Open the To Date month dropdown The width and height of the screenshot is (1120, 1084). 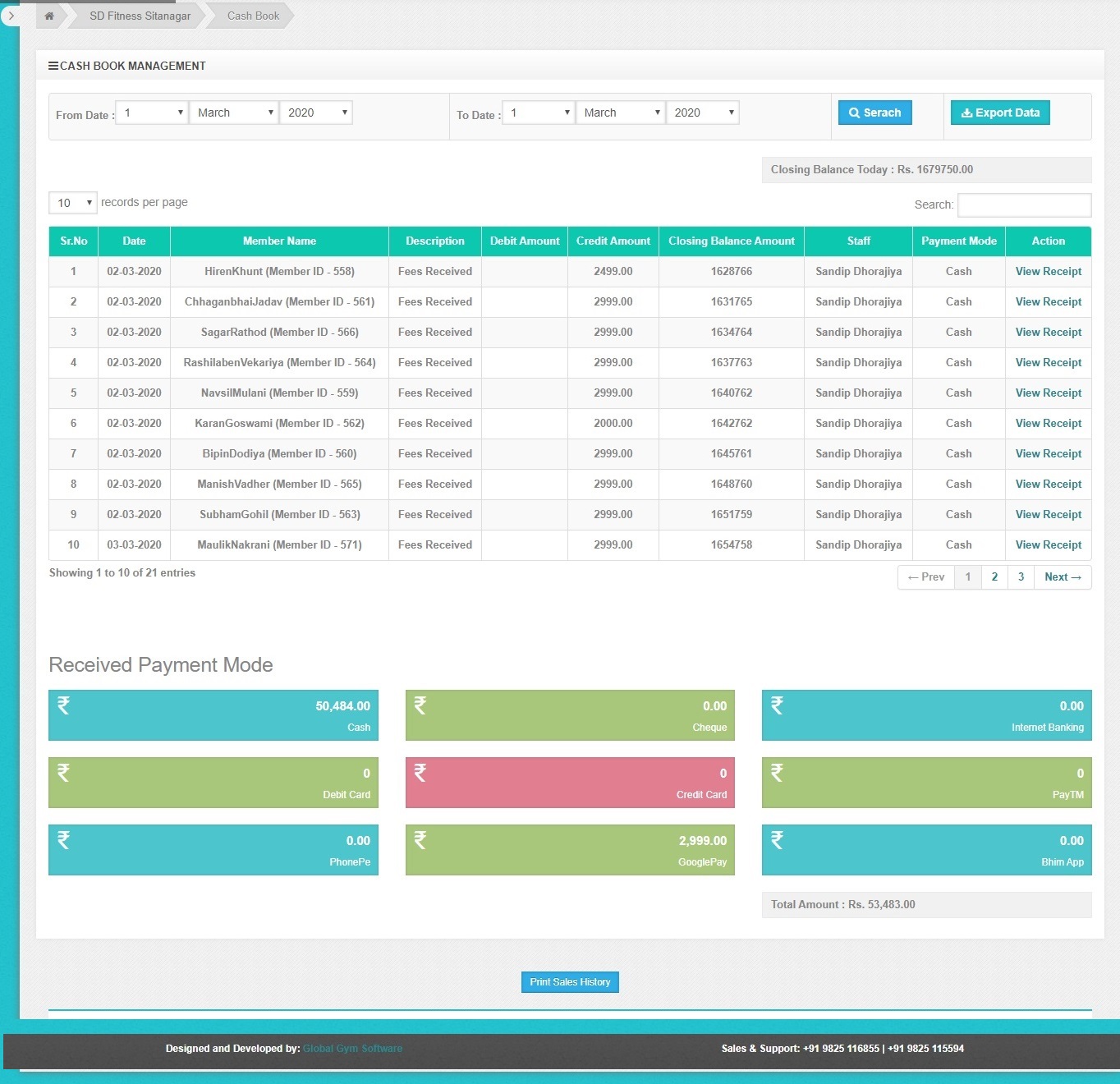620,112
